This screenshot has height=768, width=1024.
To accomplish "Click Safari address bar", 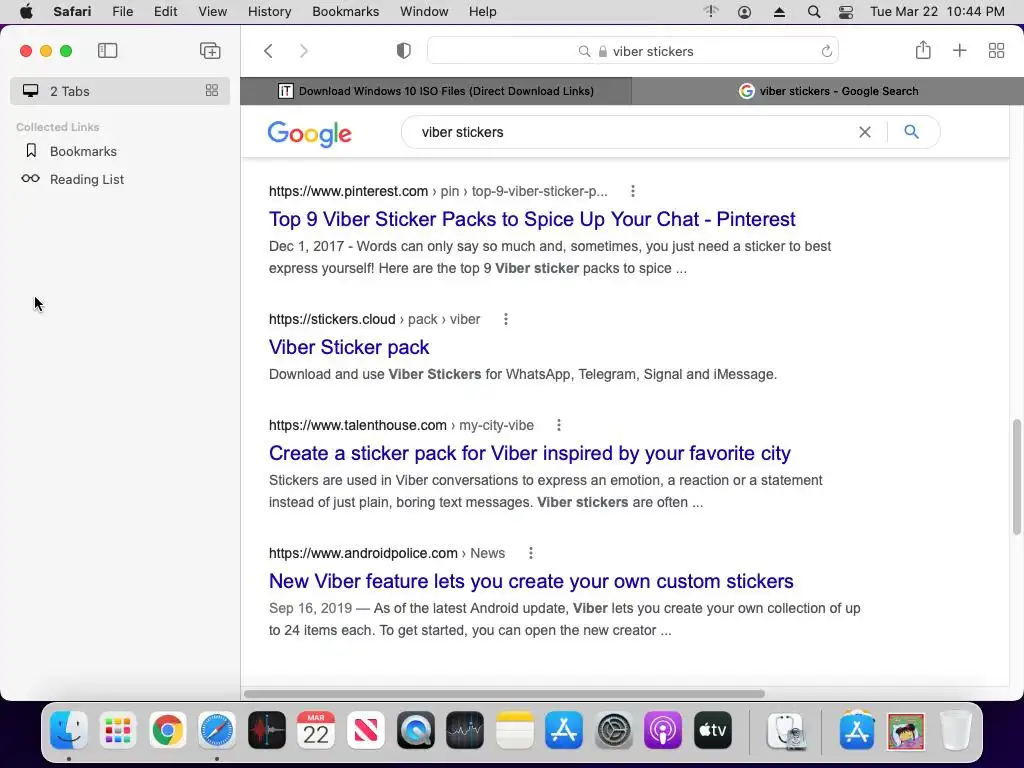I will 633,51.
